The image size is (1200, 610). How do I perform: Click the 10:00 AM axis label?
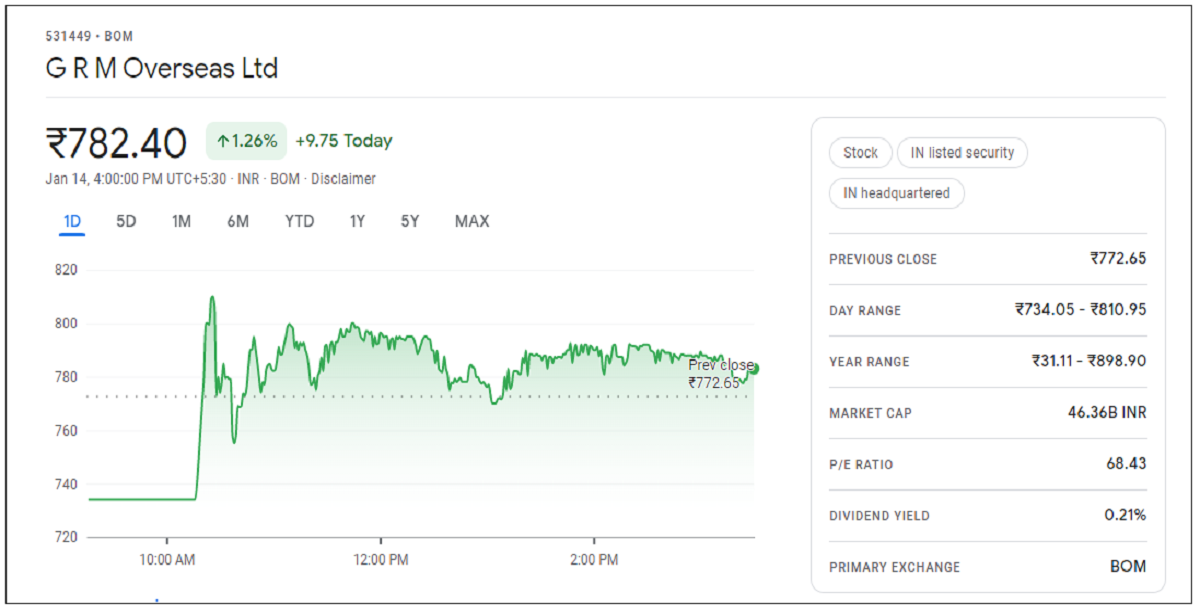[x=167, y=560]
